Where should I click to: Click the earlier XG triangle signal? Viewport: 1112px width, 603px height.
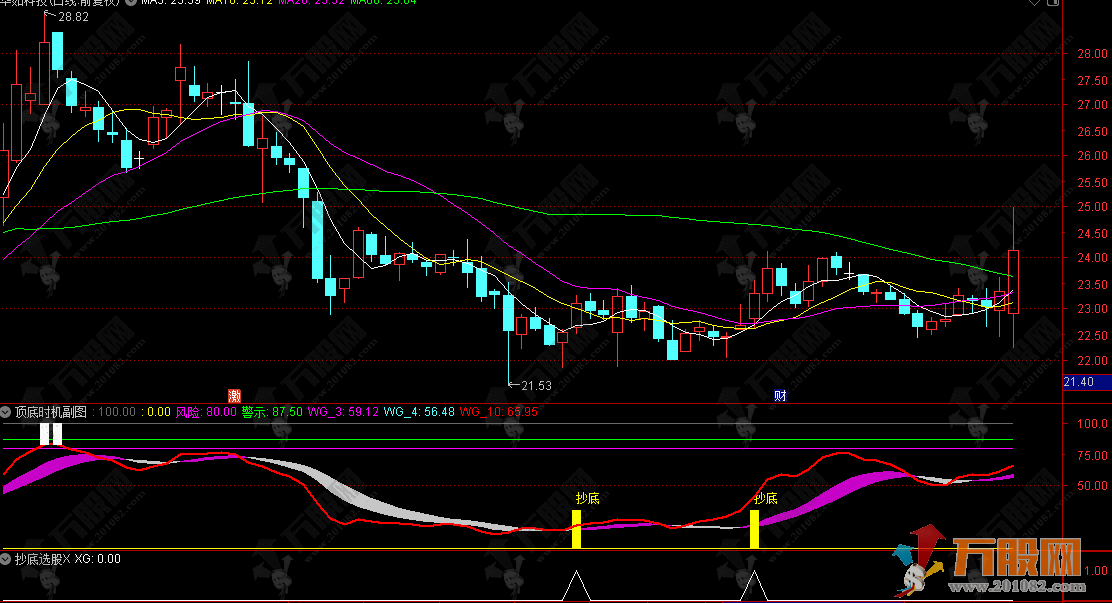coord(577,585)
